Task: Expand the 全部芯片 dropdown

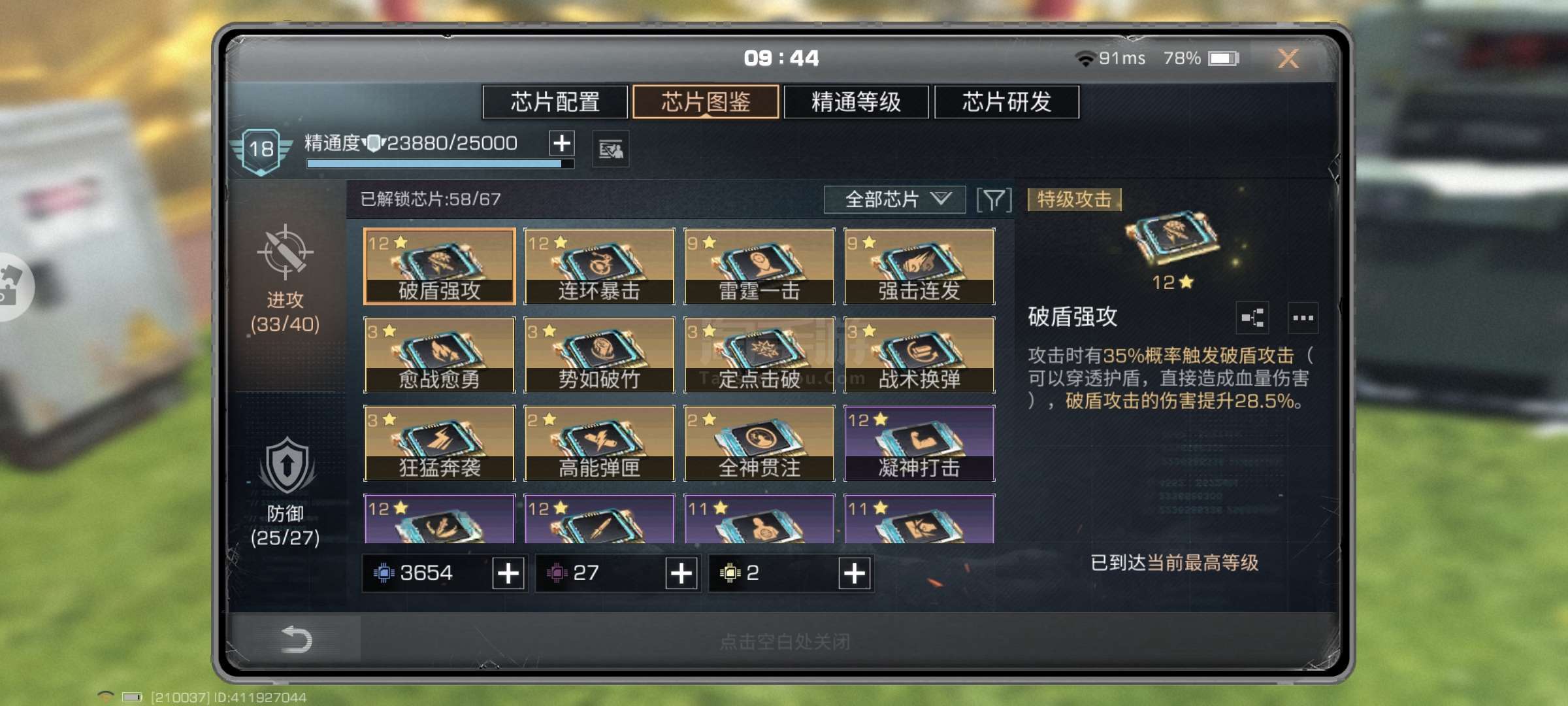Action: (895, 199)
